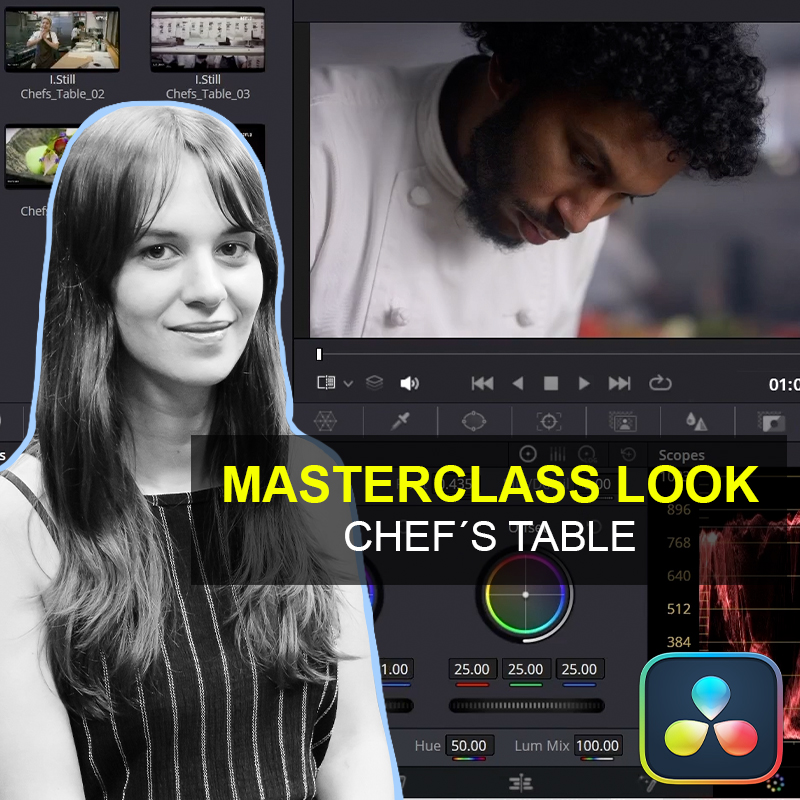Image resolution: width=800 pixels, height=800 pixels.
Task: Reset all primaries grades icon
Action: click(629, 454)
